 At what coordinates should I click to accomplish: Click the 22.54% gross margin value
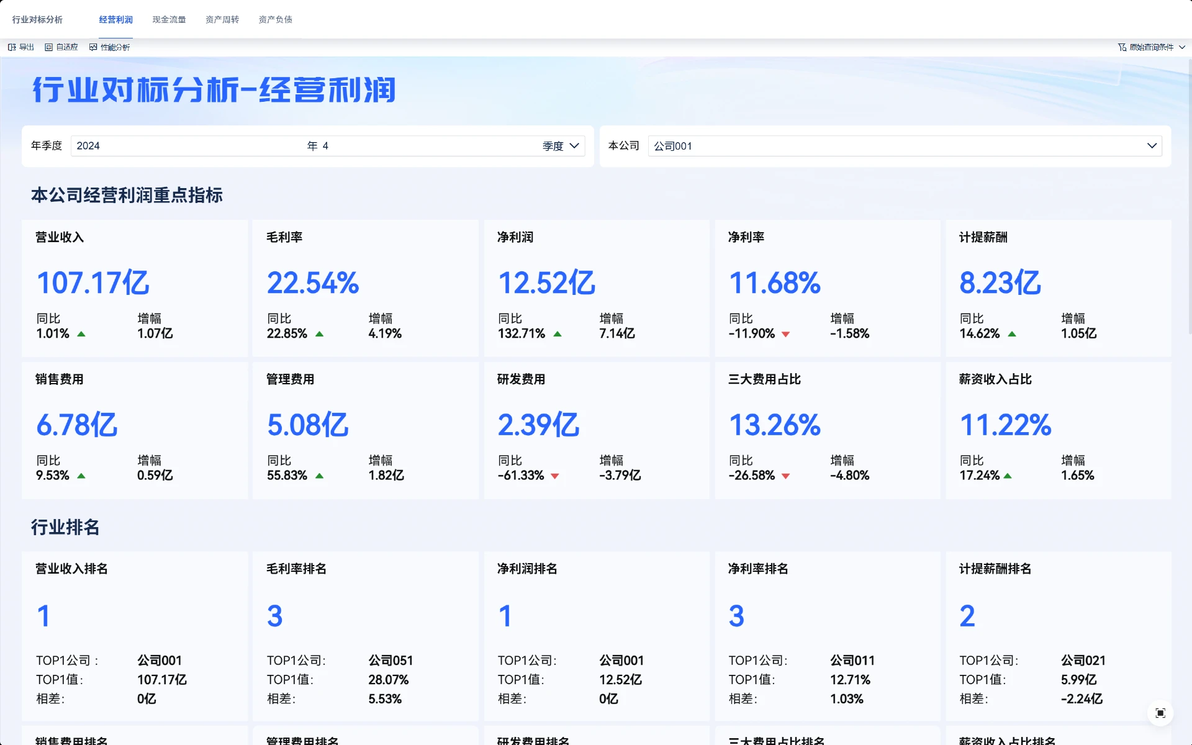312,284
